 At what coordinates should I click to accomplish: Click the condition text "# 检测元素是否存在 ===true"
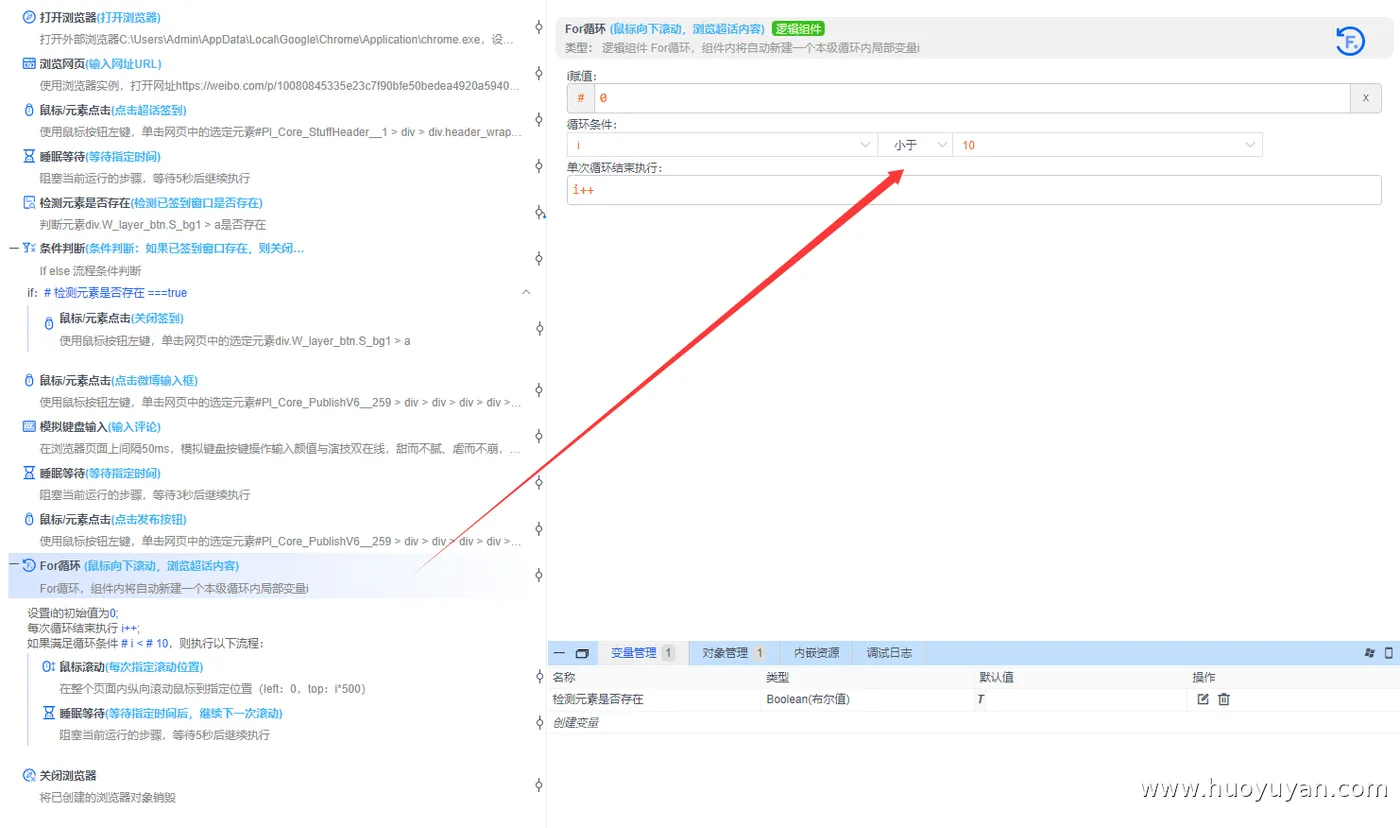pos(115,293)
